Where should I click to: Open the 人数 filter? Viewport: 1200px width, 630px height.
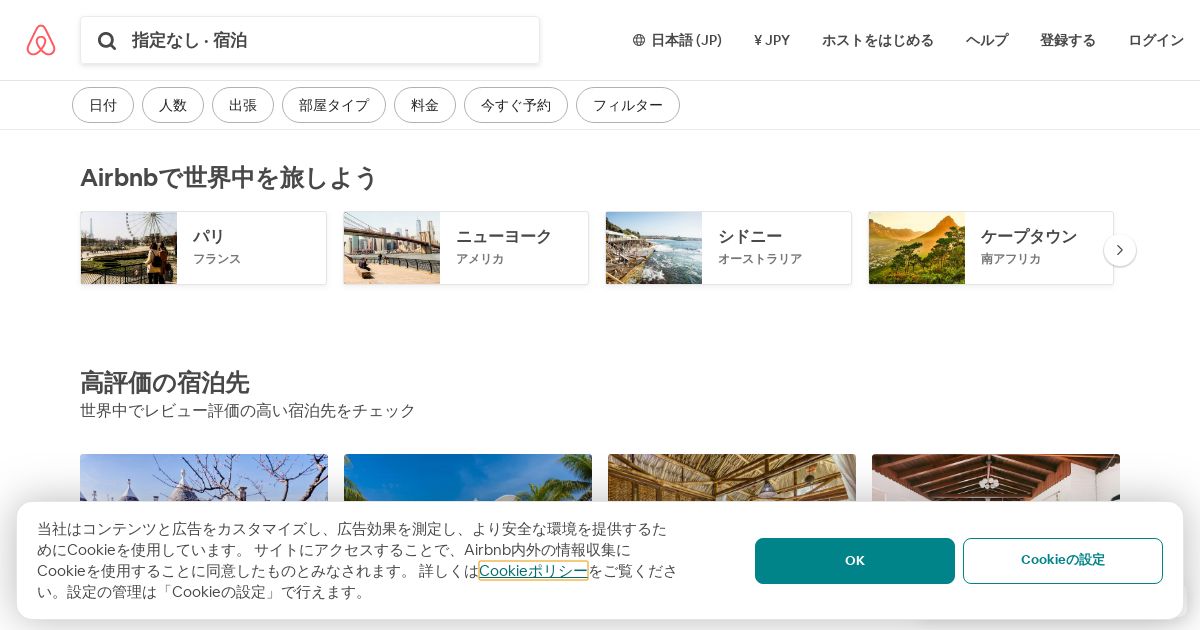[173, 105]
